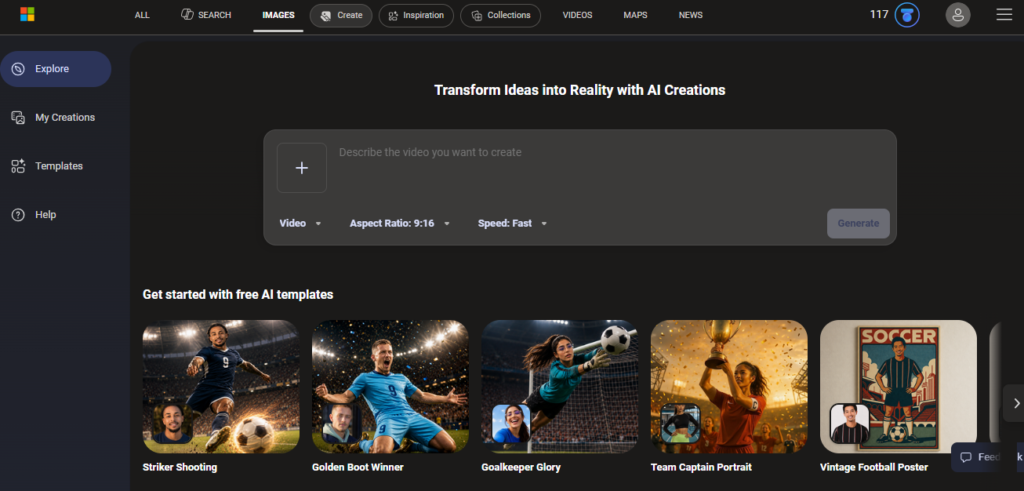Image resolution: width=1024 pixels, height=491 pixels.
Task: Click the Templates sidebar icon
Action: (18, 166)
